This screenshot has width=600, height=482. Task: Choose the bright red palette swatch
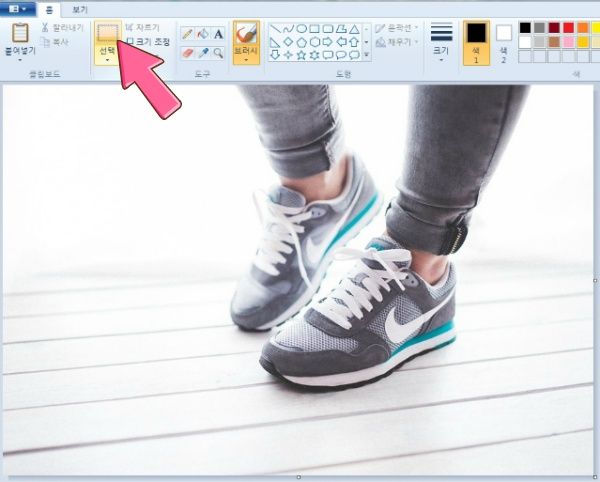tap(569, 28)
